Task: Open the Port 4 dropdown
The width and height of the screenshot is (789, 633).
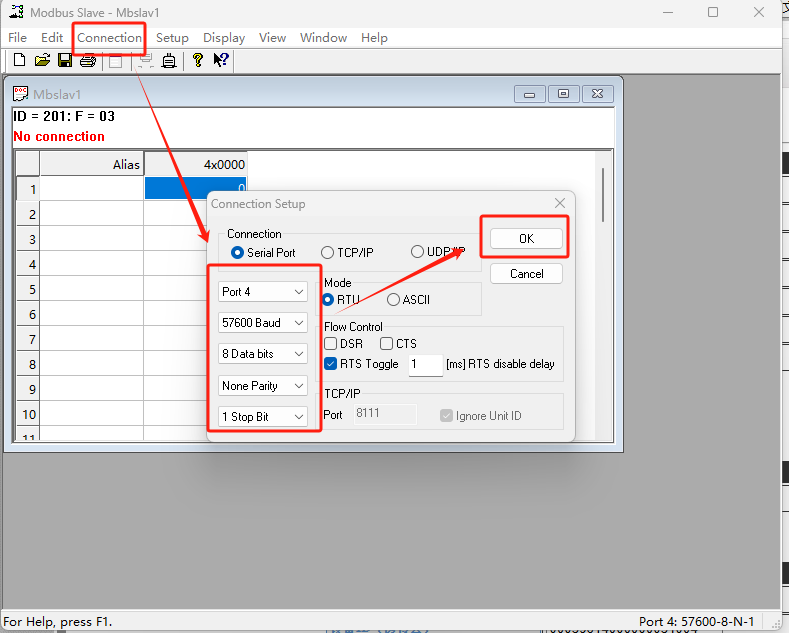Action: [263, 292]
